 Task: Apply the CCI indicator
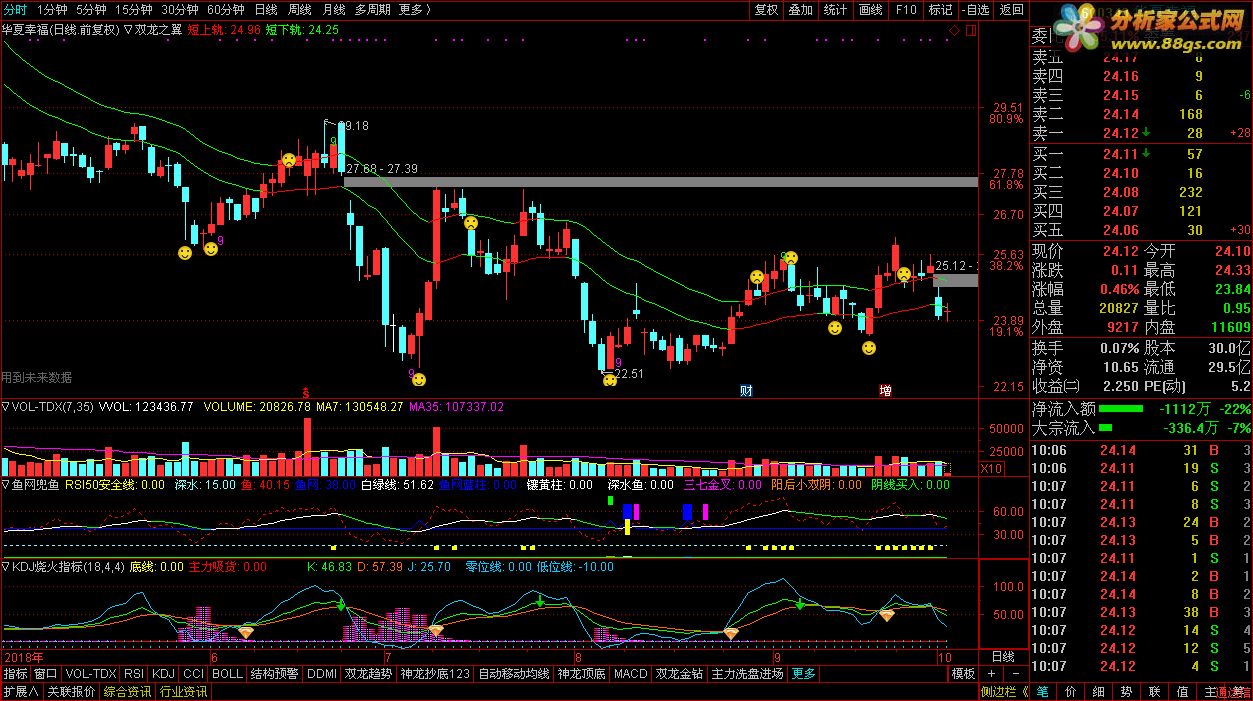point(195,674)
